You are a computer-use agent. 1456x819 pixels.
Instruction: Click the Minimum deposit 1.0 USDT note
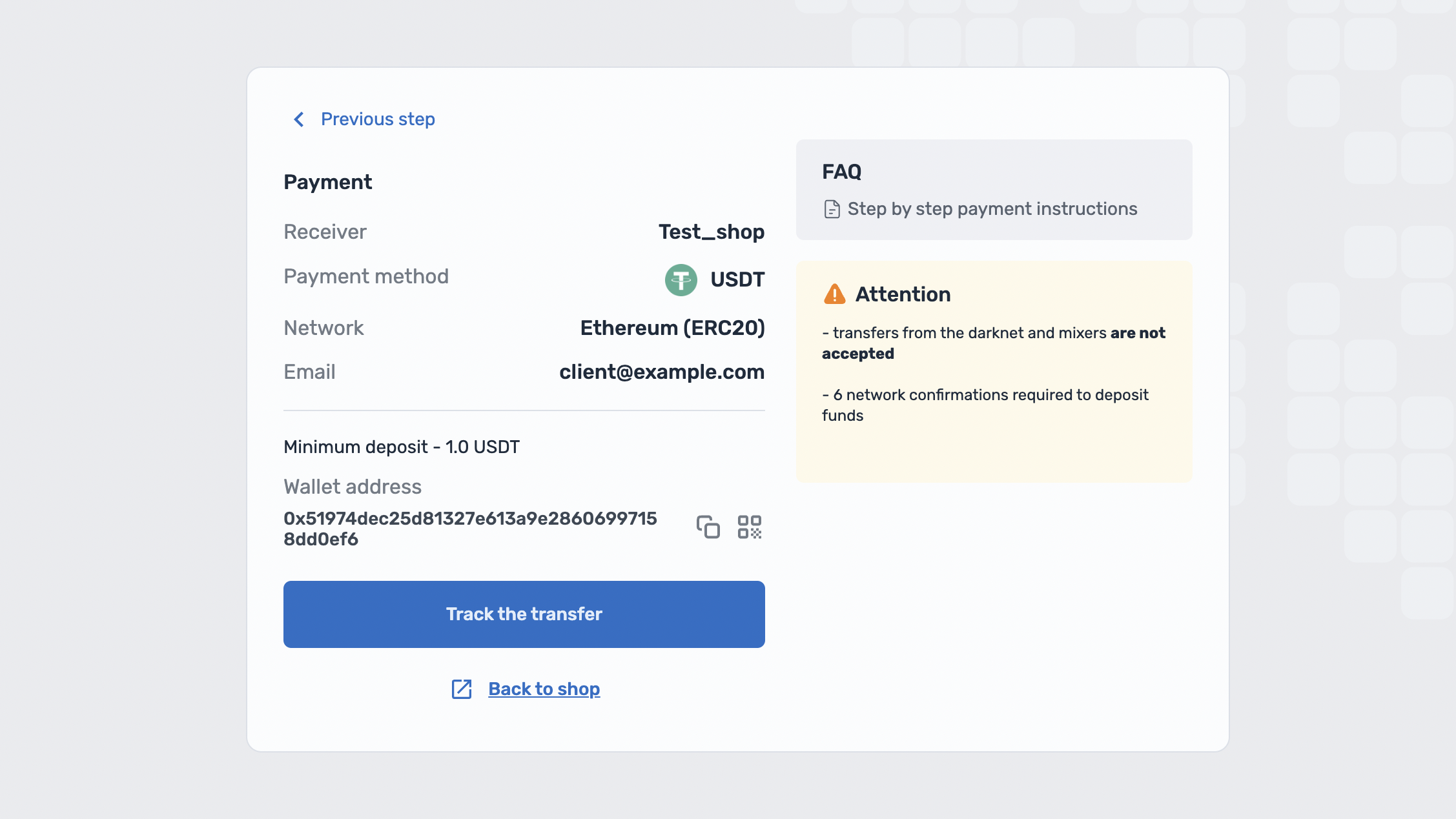401,447
